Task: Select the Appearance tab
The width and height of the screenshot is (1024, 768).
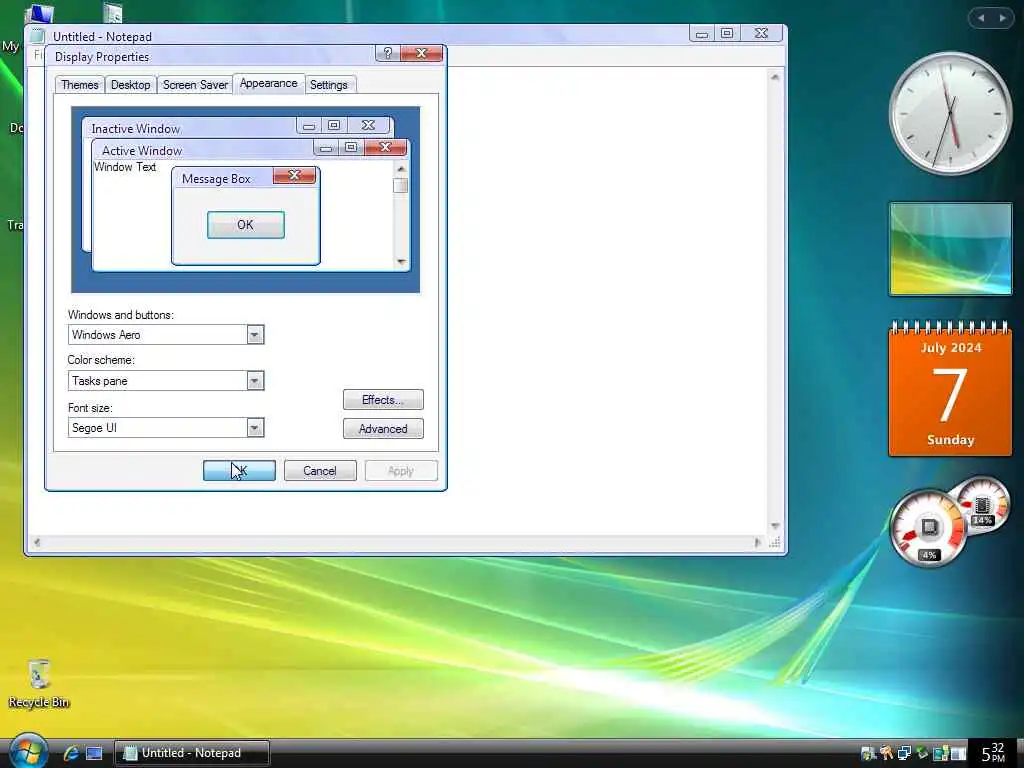Action: [268, 84]
